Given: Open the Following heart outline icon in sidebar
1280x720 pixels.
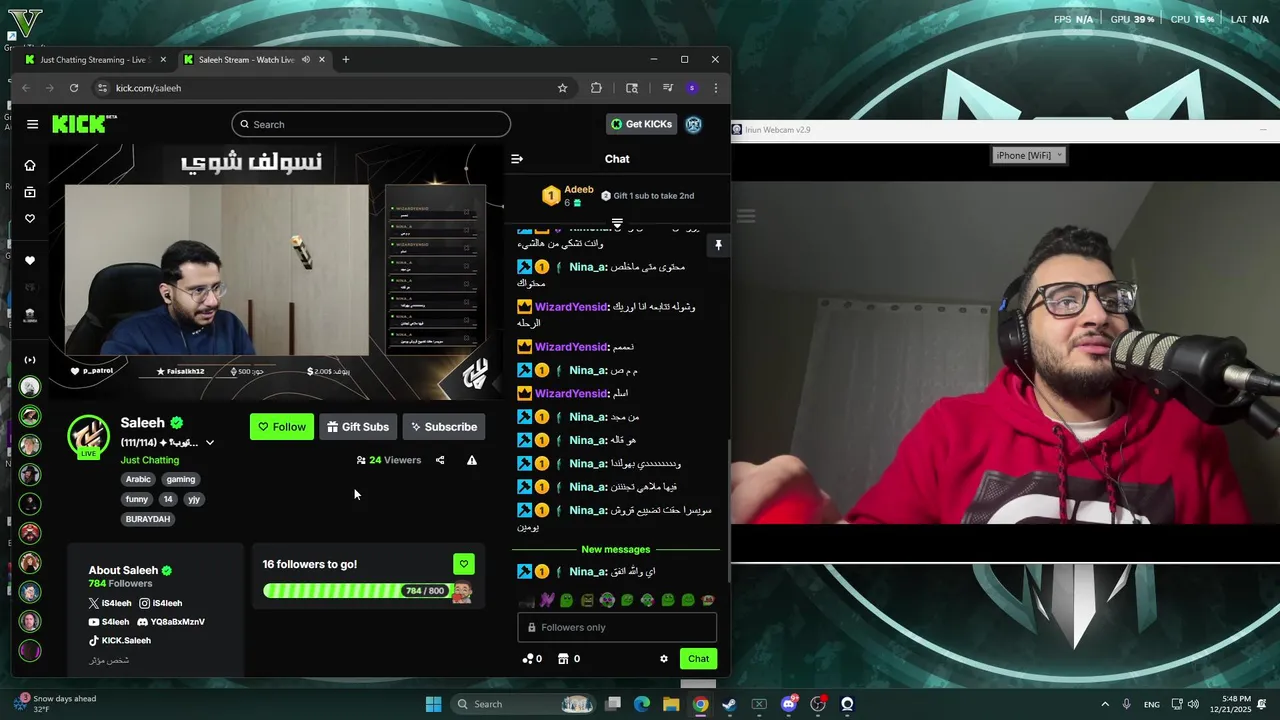Looking at the screenshot, I should (30, 218).
